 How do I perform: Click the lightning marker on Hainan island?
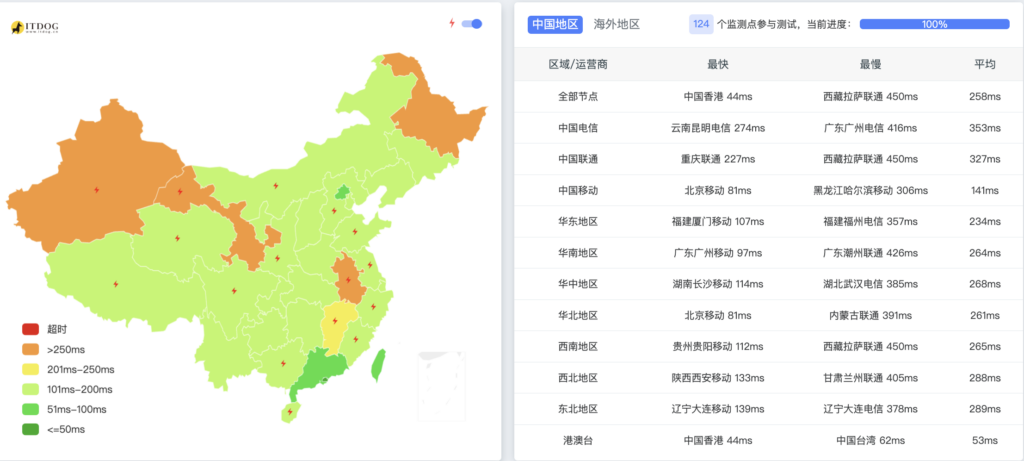(x=290, y=411)
